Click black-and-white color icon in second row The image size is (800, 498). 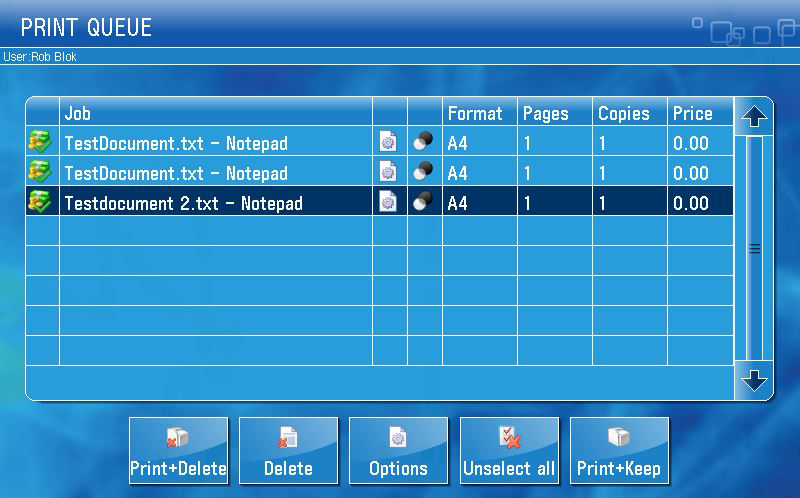[423, 173]
